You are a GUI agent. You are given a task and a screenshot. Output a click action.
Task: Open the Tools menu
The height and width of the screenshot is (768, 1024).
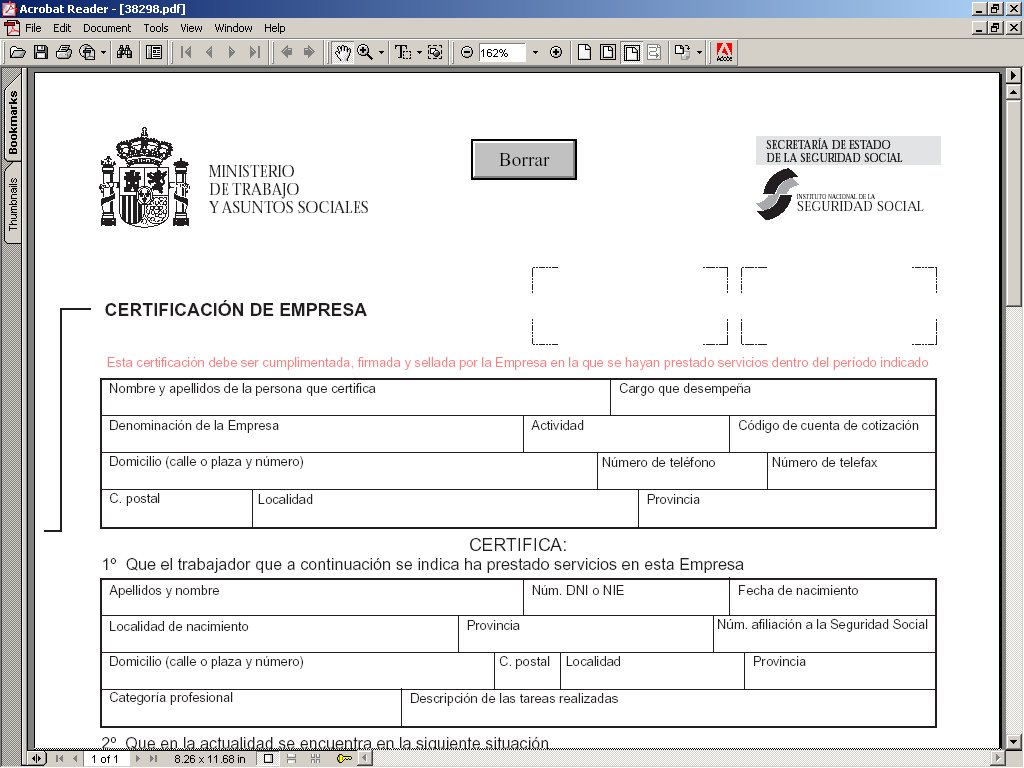(x=155, y=28)
